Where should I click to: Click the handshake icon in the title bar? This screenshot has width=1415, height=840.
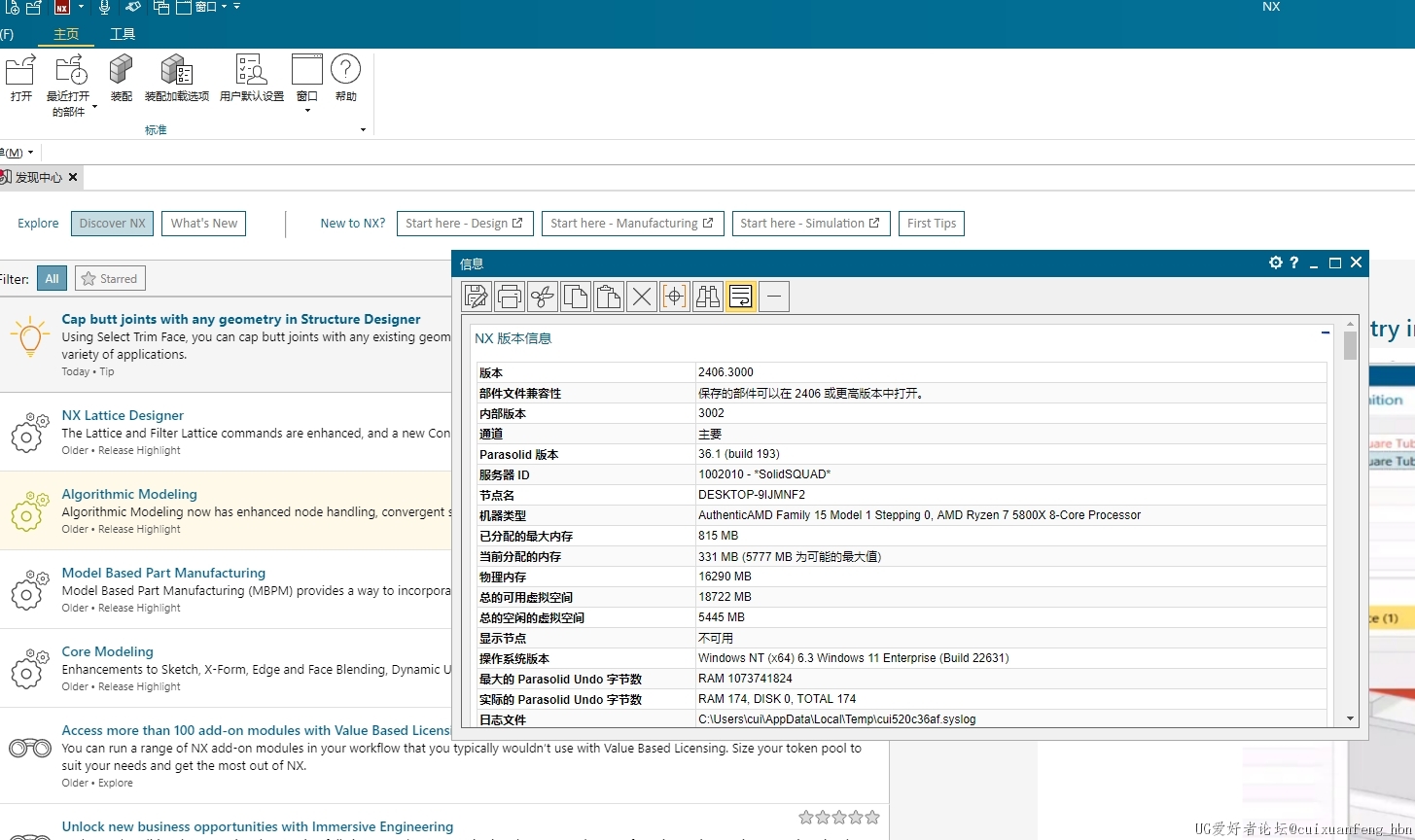133,7
